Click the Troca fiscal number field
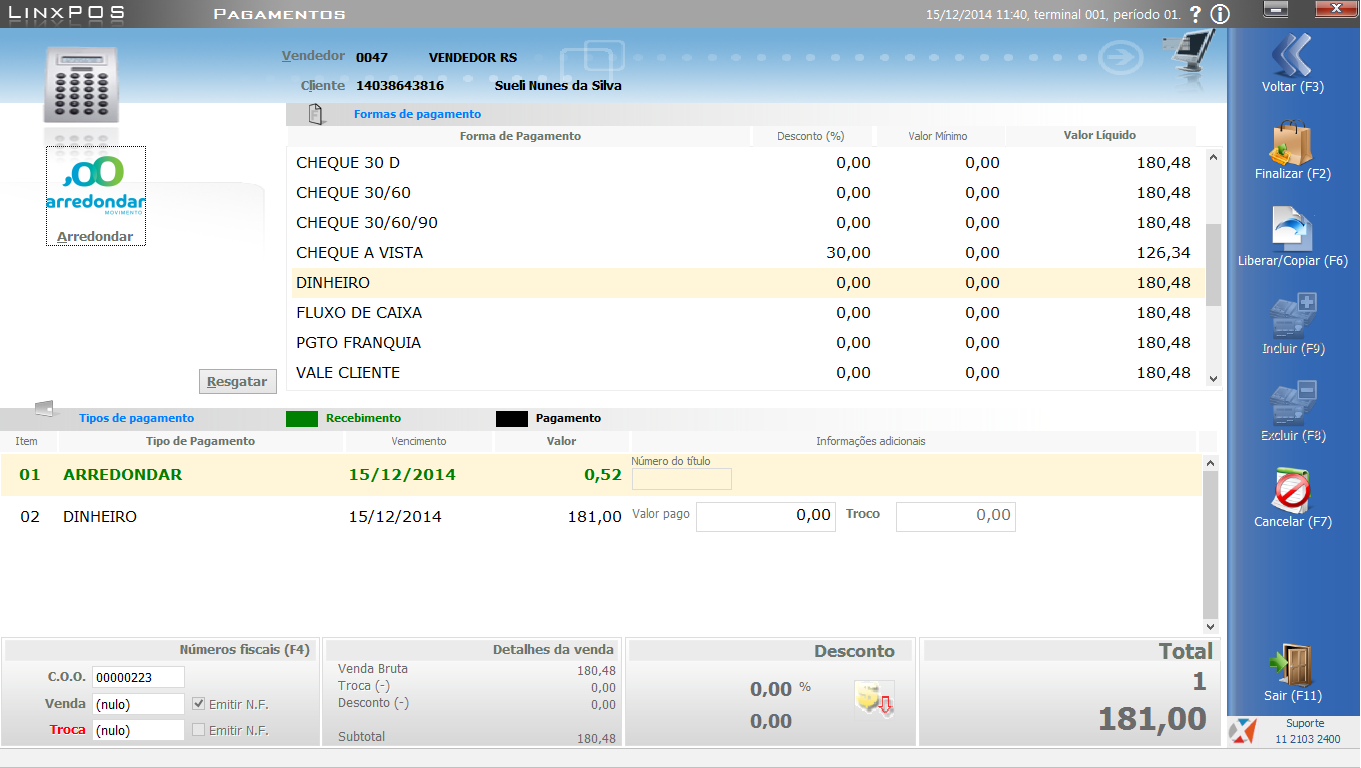The height and width of the screenshot is (768, 1361). (x=138, y=730)
